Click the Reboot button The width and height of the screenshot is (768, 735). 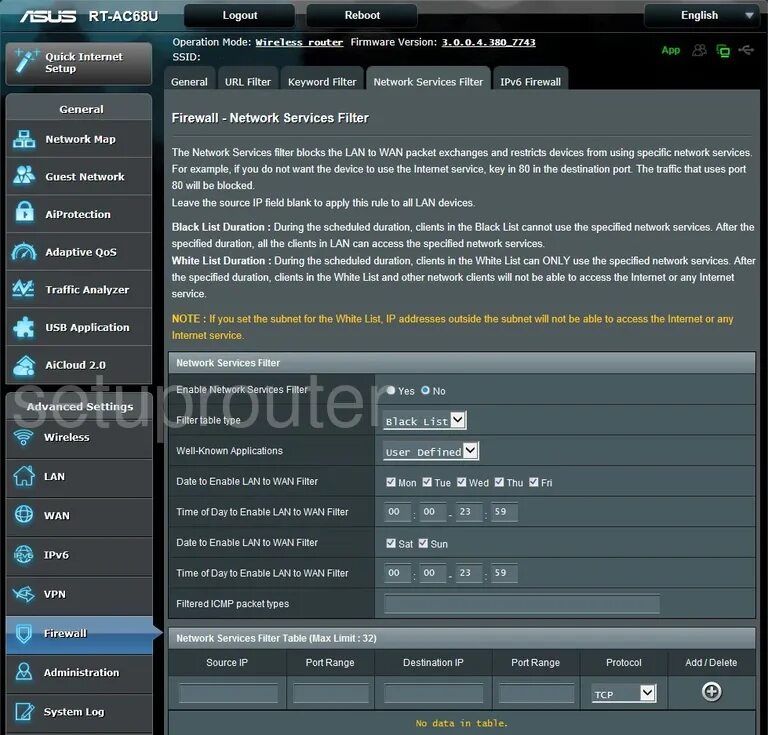[x=362, y=15]
